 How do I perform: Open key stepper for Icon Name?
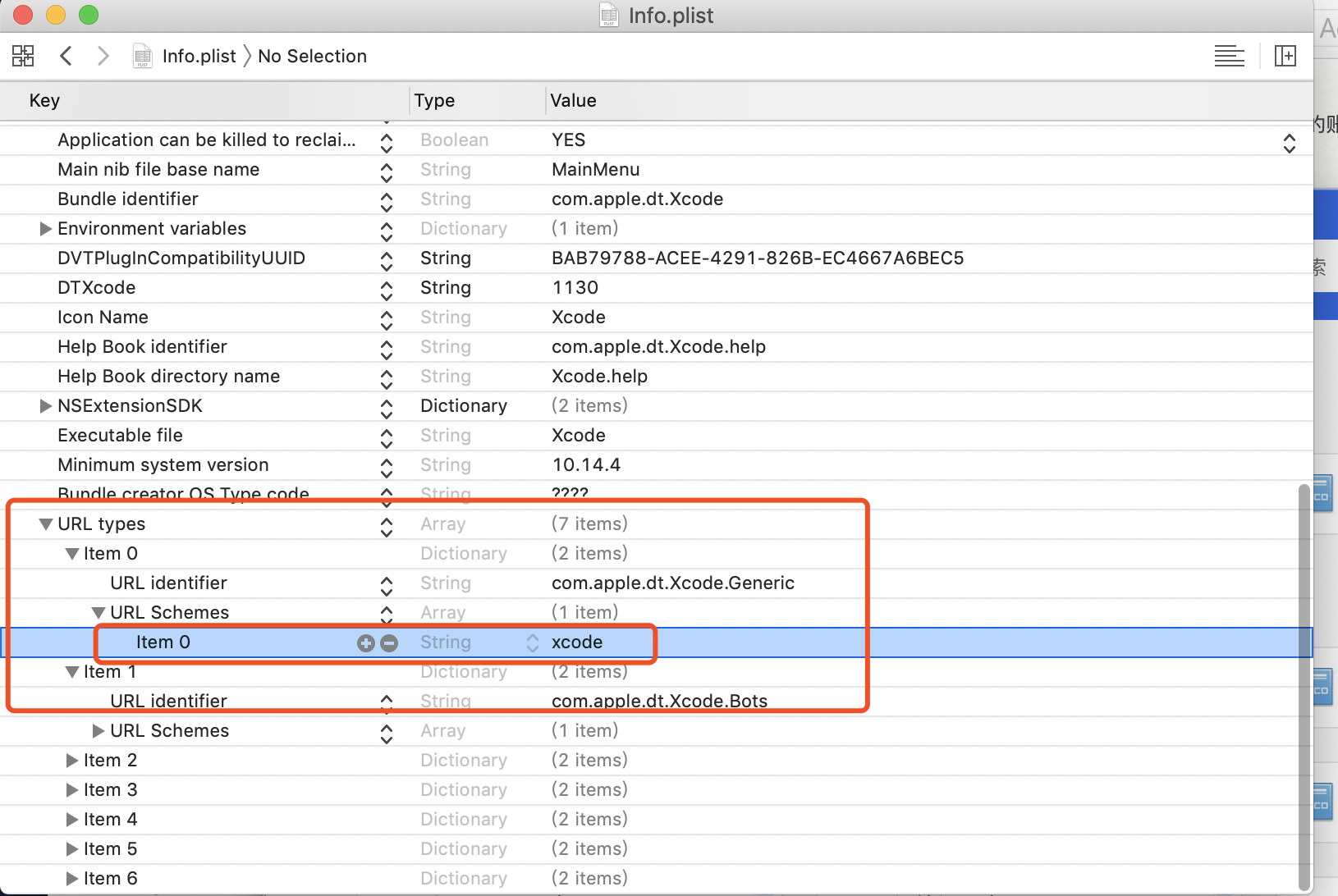(x=387, y=319)
